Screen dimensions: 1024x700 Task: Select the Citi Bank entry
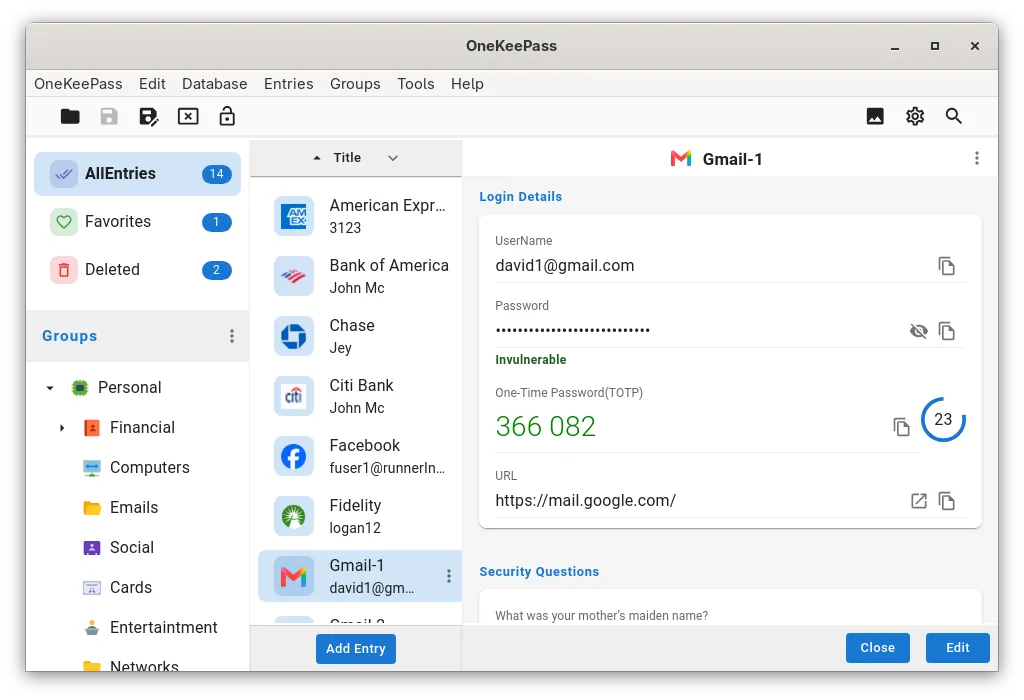[x=360, y=396]
